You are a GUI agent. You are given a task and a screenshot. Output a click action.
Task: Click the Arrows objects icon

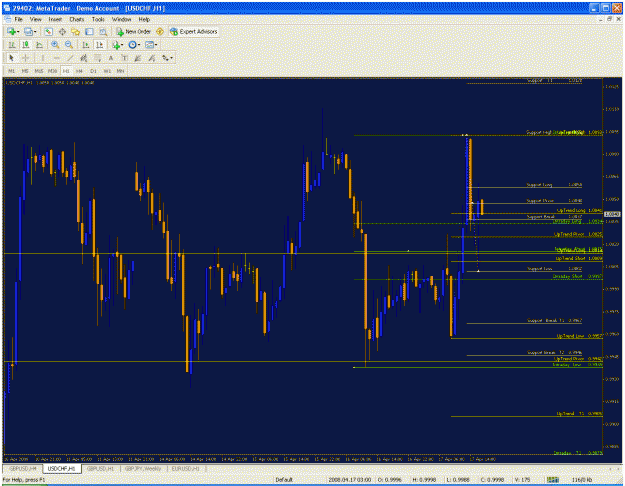(165, 58)
